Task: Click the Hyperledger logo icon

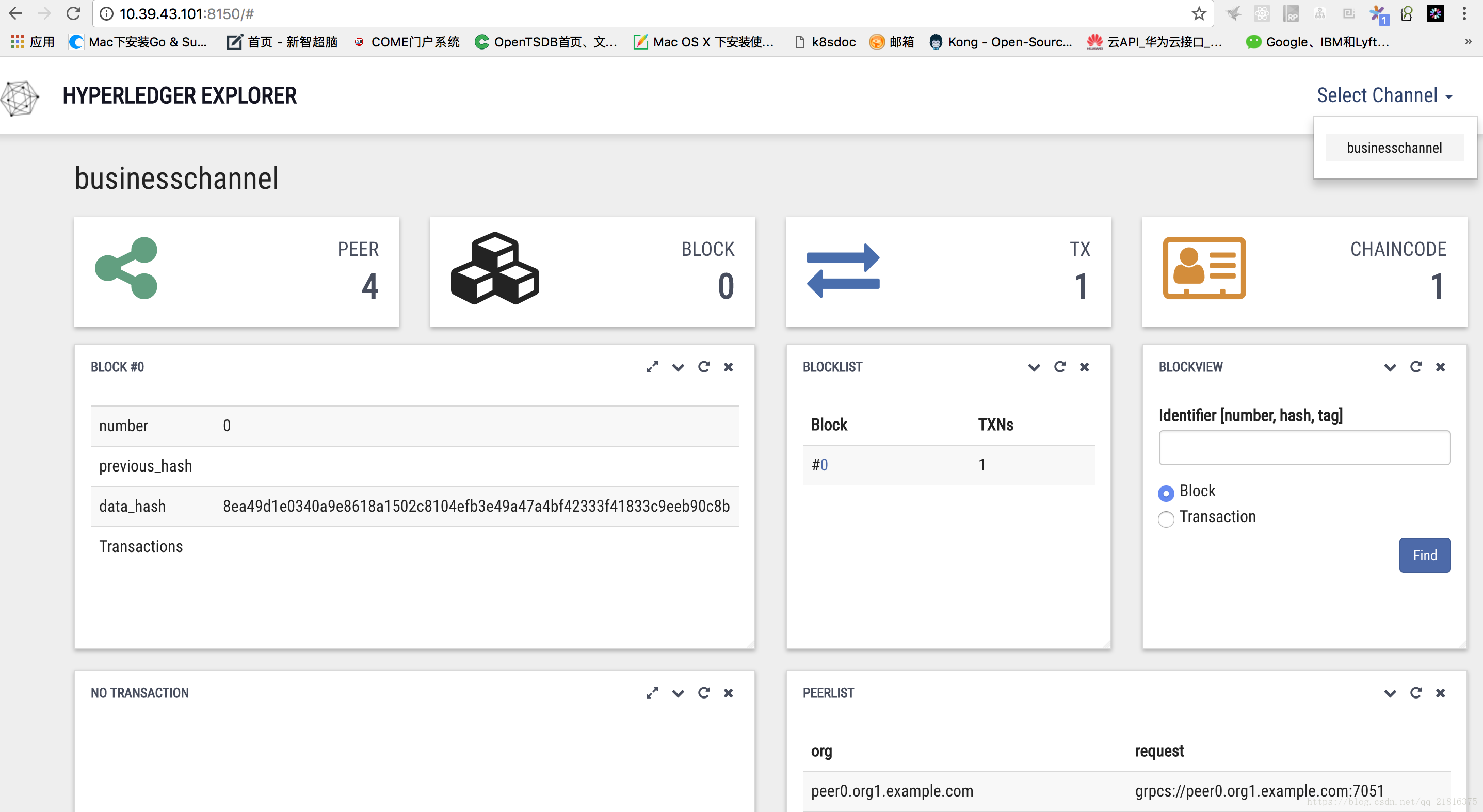Action: [x=20, y=98]
